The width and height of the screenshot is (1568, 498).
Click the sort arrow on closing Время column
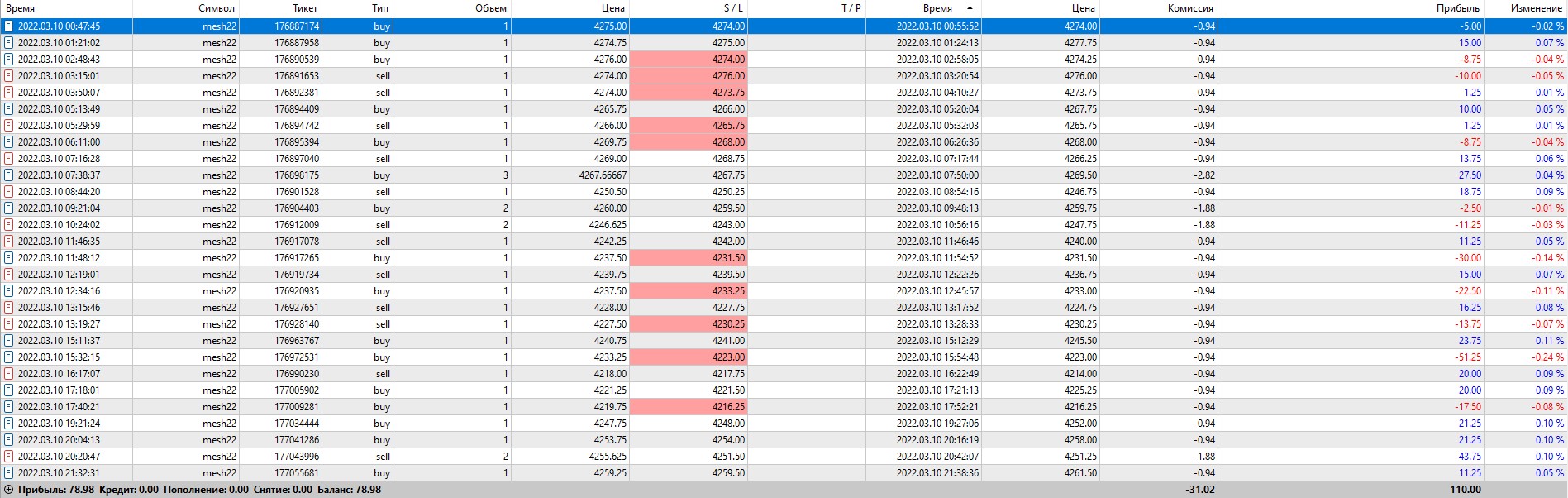pos(970,8)
